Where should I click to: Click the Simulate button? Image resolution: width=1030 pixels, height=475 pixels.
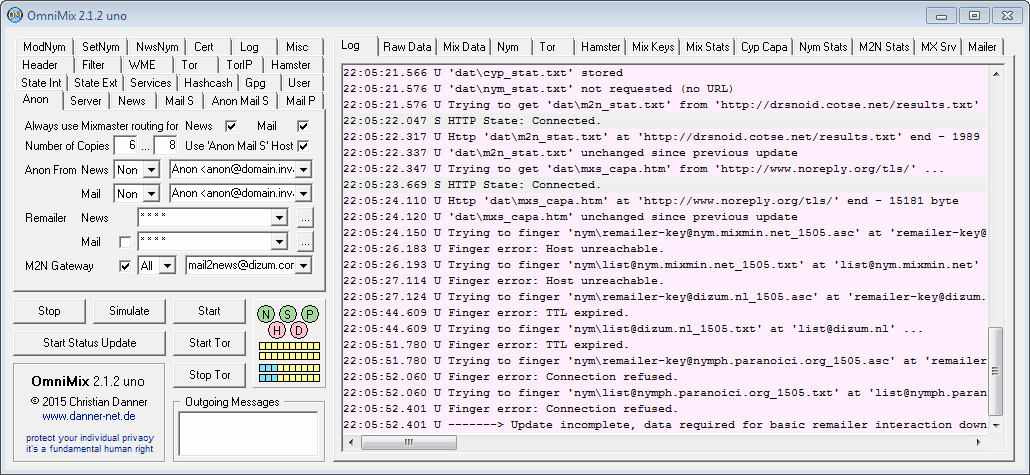pyautogui.click(x=129, y=311)
